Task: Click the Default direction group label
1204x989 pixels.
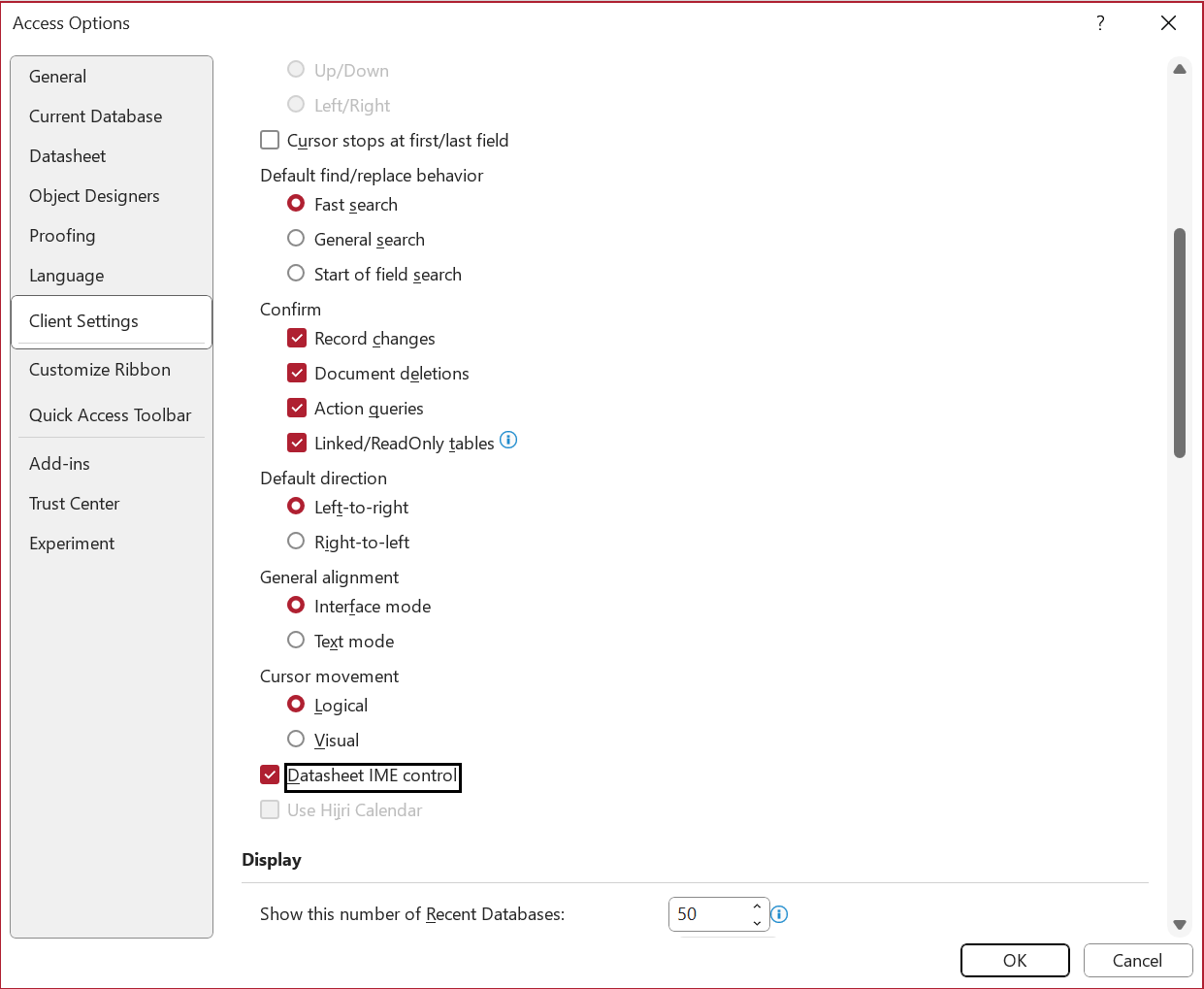Action: (323, 478)
